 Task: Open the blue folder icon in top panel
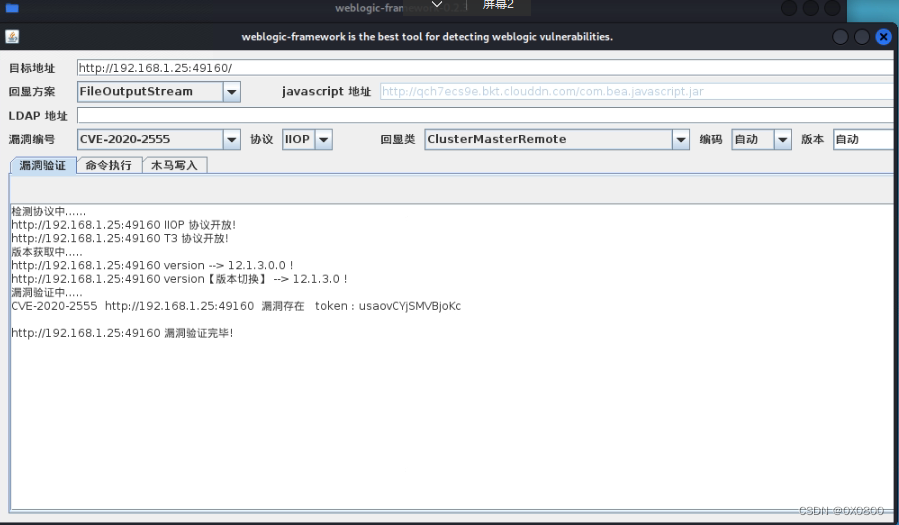pos(12,7)
